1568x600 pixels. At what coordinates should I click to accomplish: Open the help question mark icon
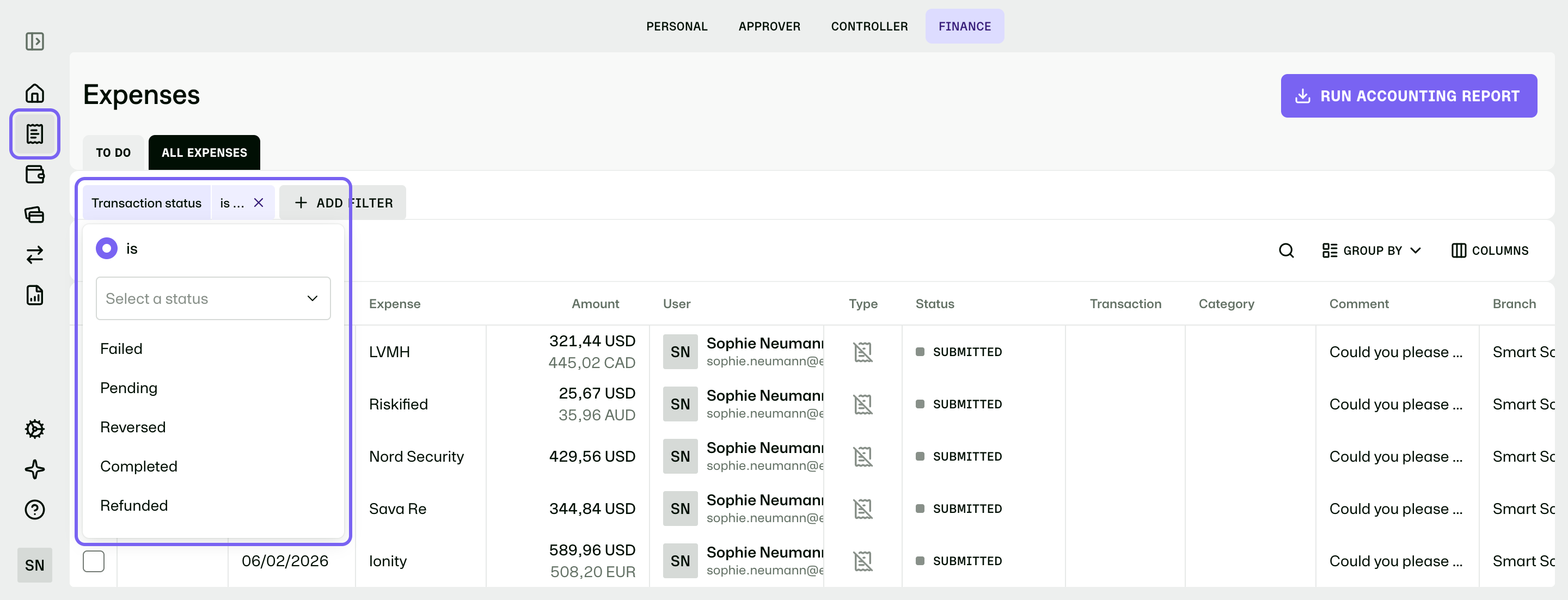click(35, 509)
